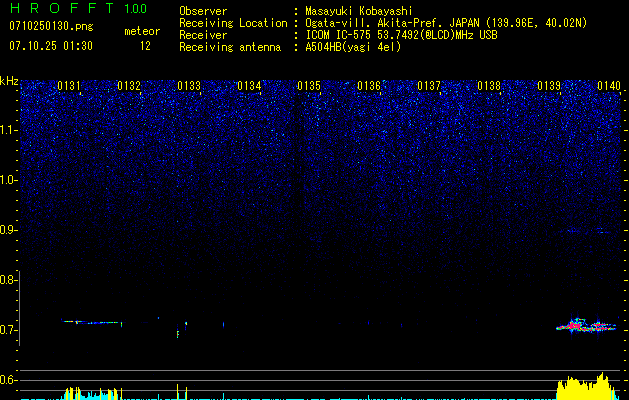The height and width of the screenshot is (400, 629).
Task: Click the 1.0 kHz axis label
Action: pyautogui.click(x=9, y=180)
